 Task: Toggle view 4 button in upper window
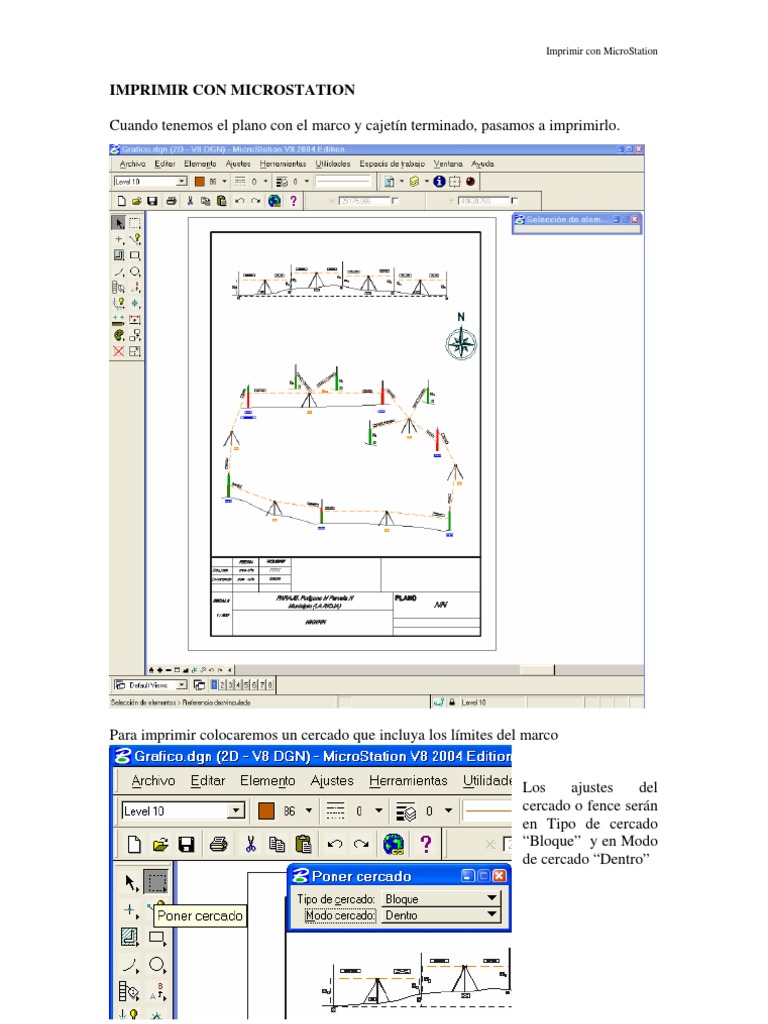(x=238, y=685)
